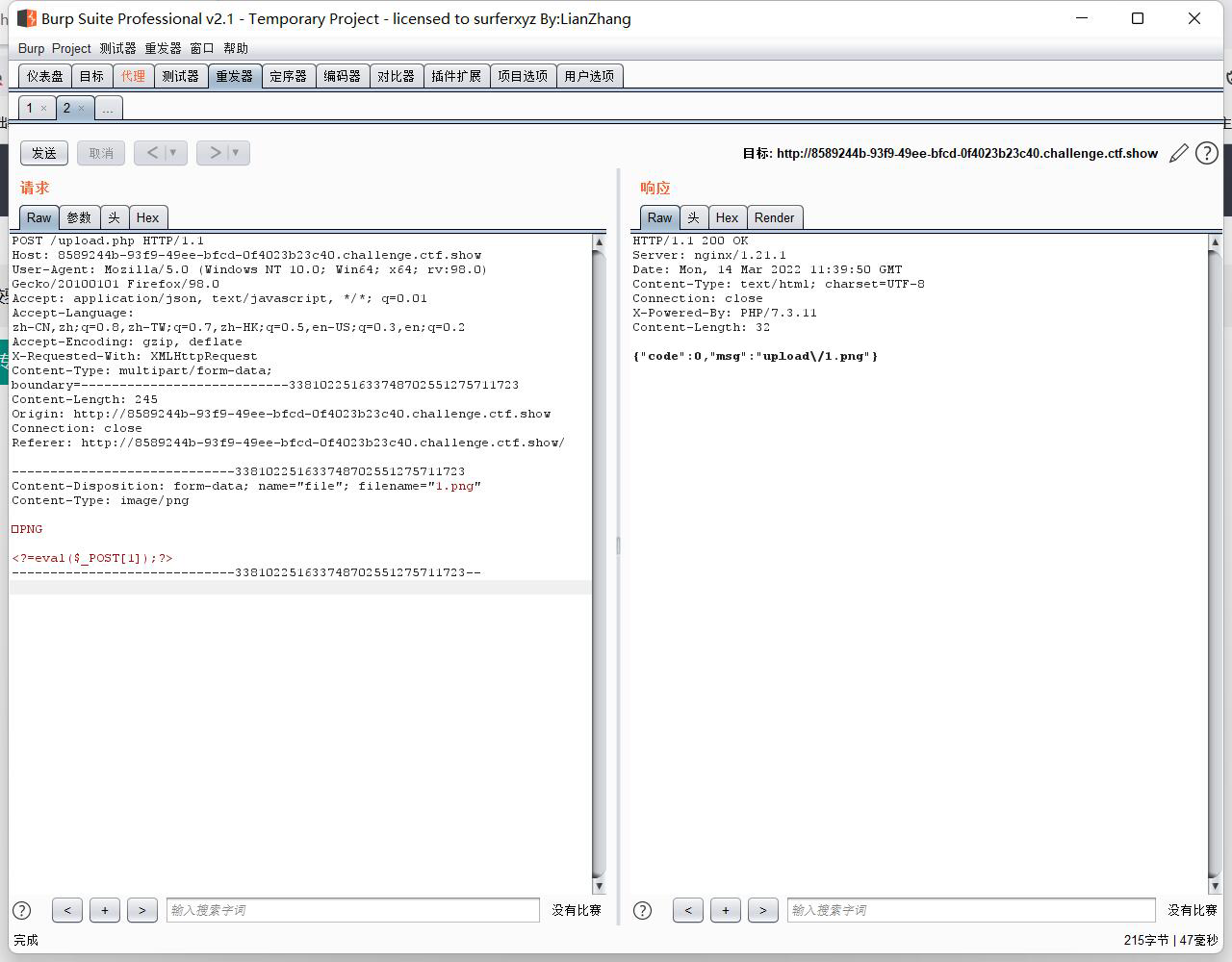Switch to the 测试器 tab

pos(180,76)
